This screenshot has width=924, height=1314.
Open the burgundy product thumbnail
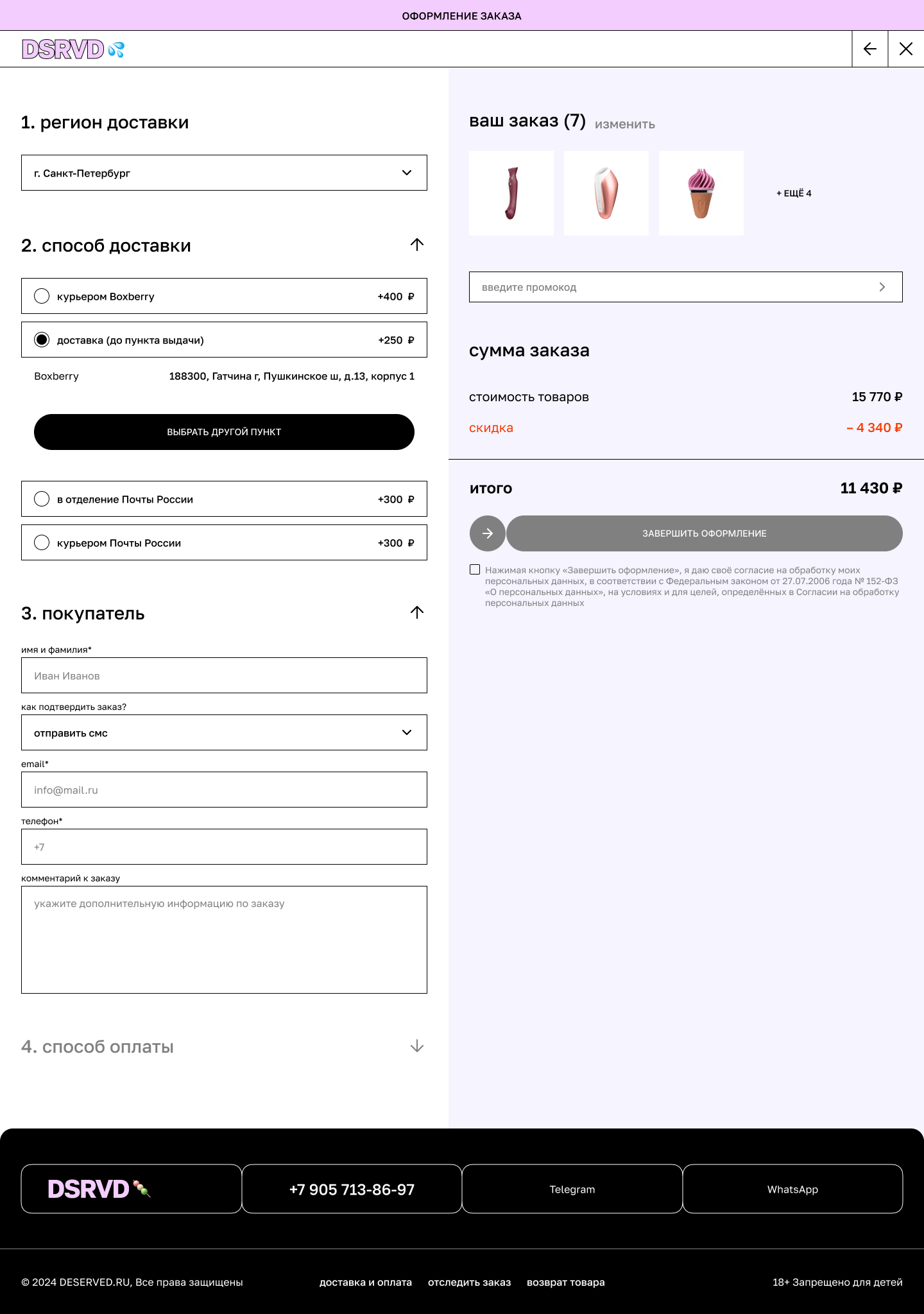coord(511,193)
